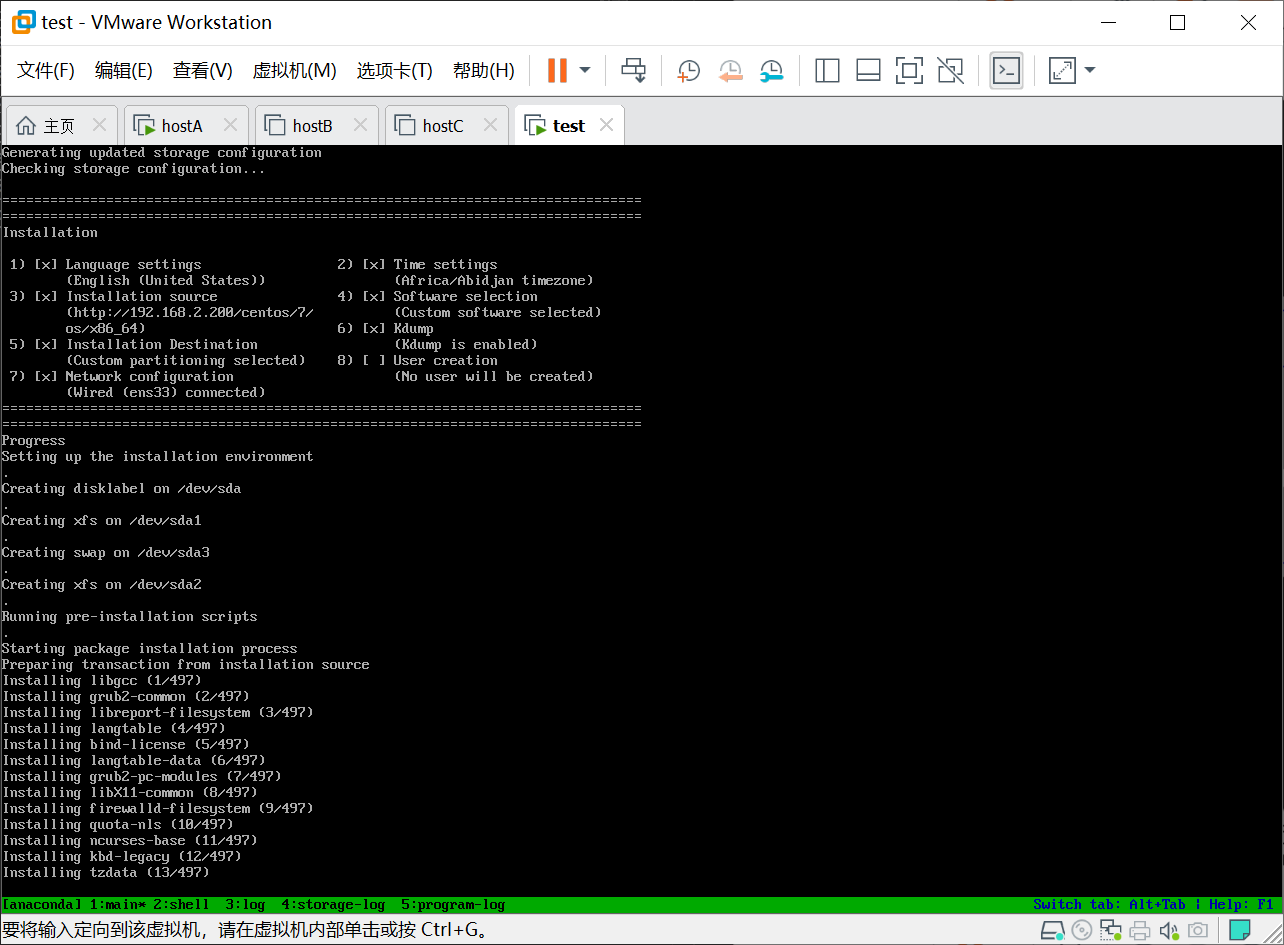1284x945 pixels.
Task: Click the sound card status icon
Action: point(1169,931)
